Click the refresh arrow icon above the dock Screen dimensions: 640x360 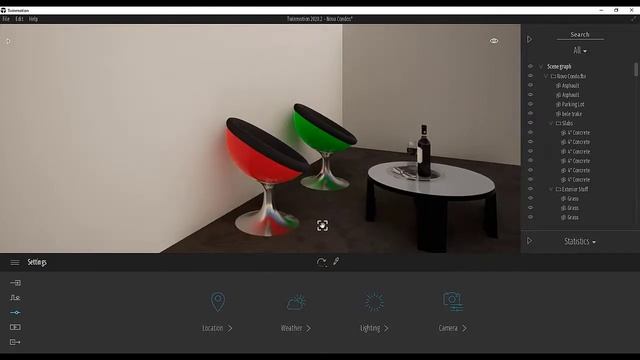coord(321,262)
